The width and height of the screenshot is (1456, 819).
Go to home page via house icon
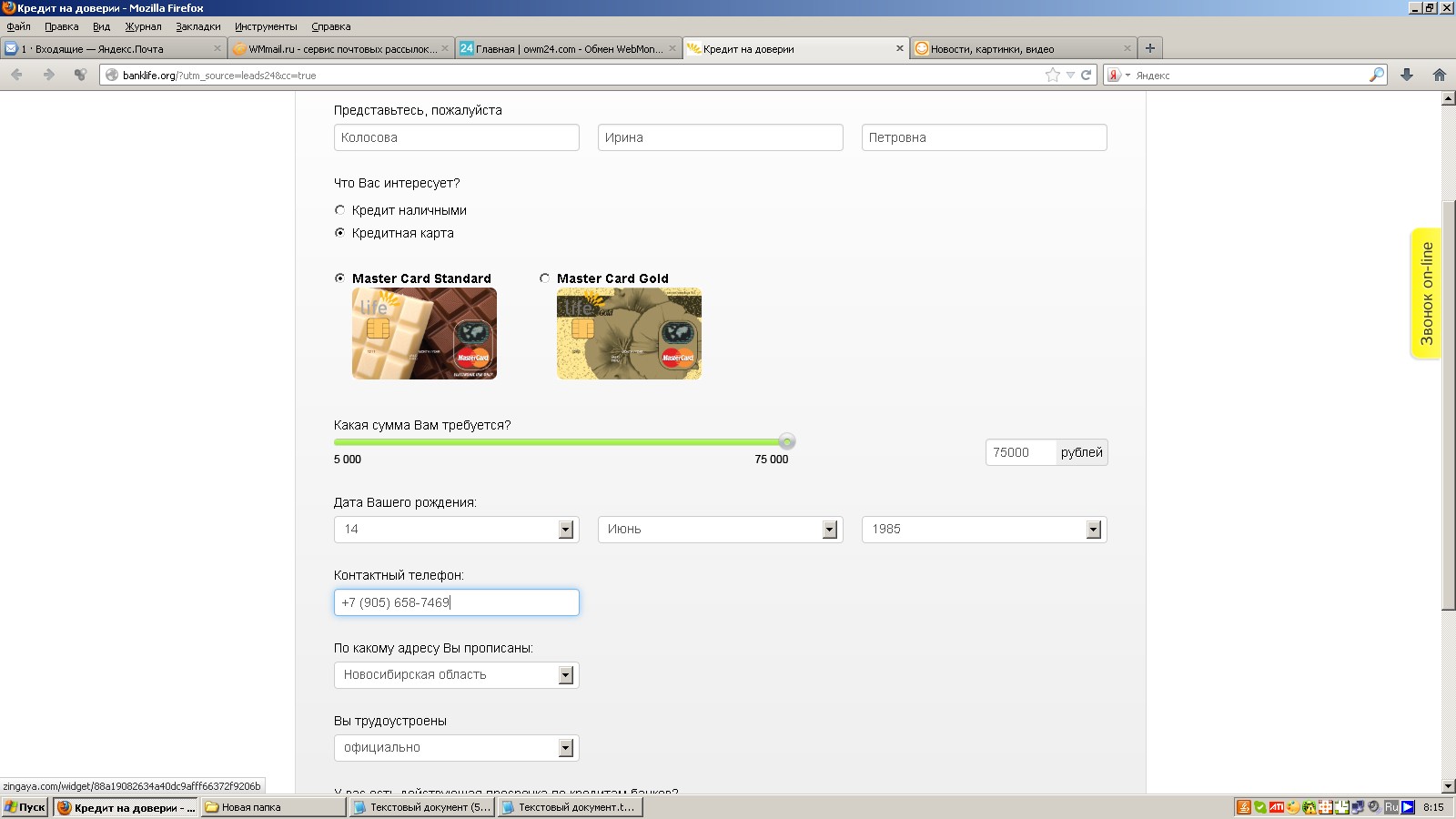pos(1440,75)
